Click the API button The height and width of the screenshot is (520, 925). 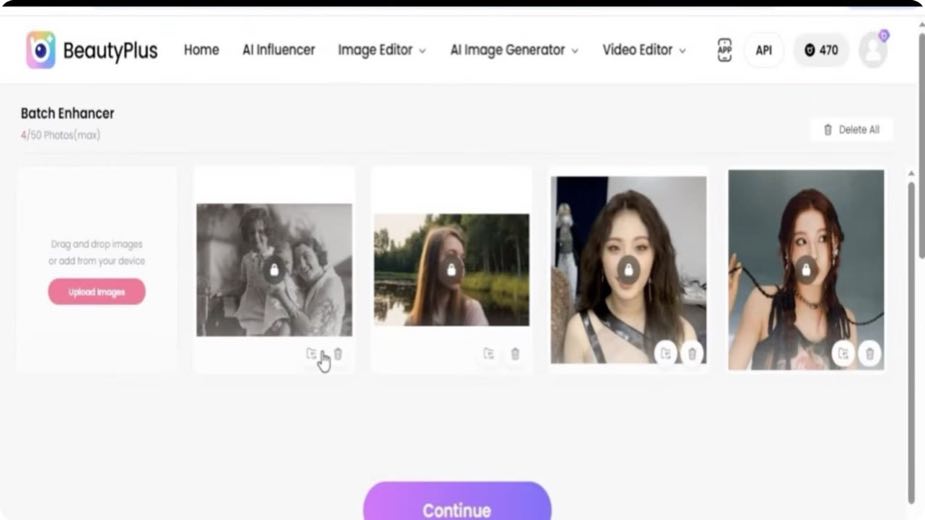click(763, 50)
